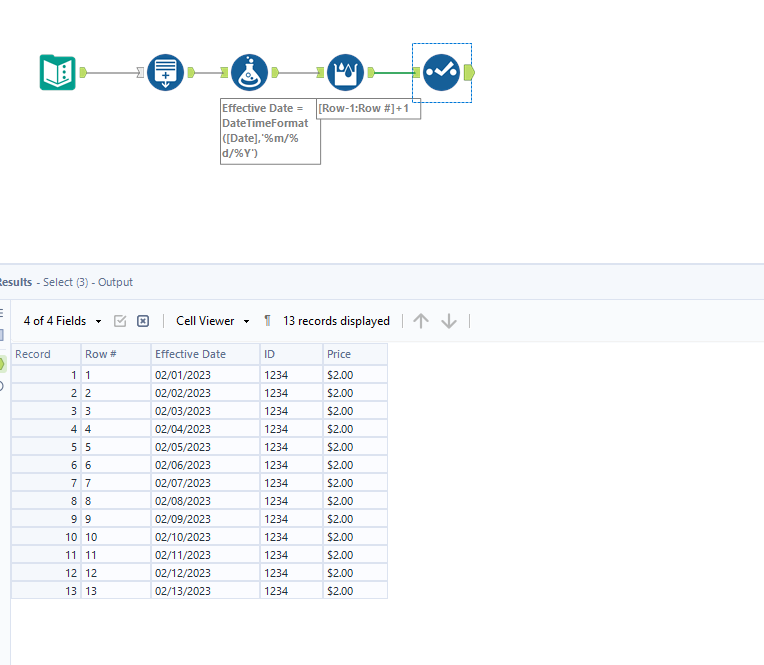The image size is (764, 665).
Task: Click the Generate Rows tool node
Action: 165,73
